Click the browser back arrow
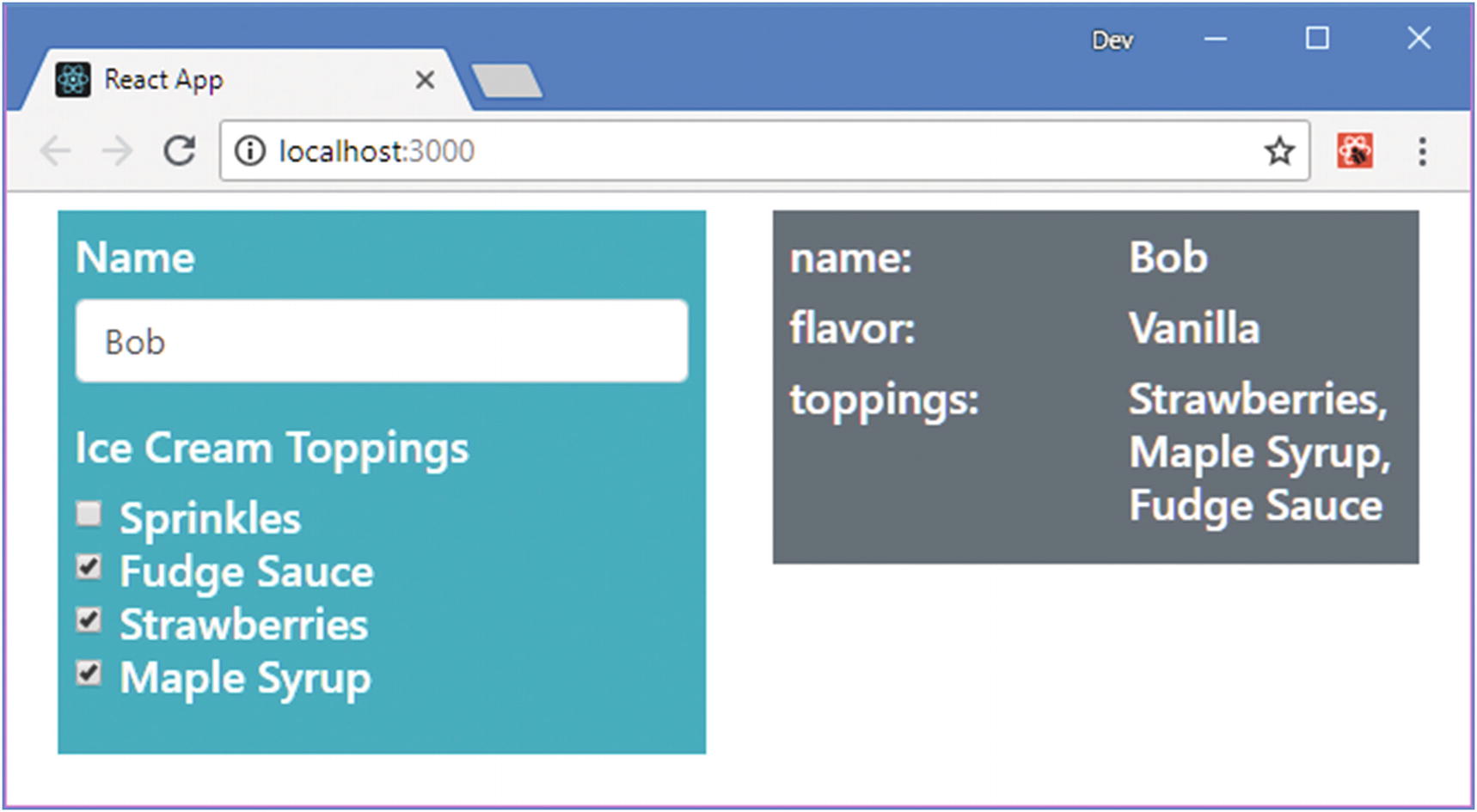 [x=56, y=151]
